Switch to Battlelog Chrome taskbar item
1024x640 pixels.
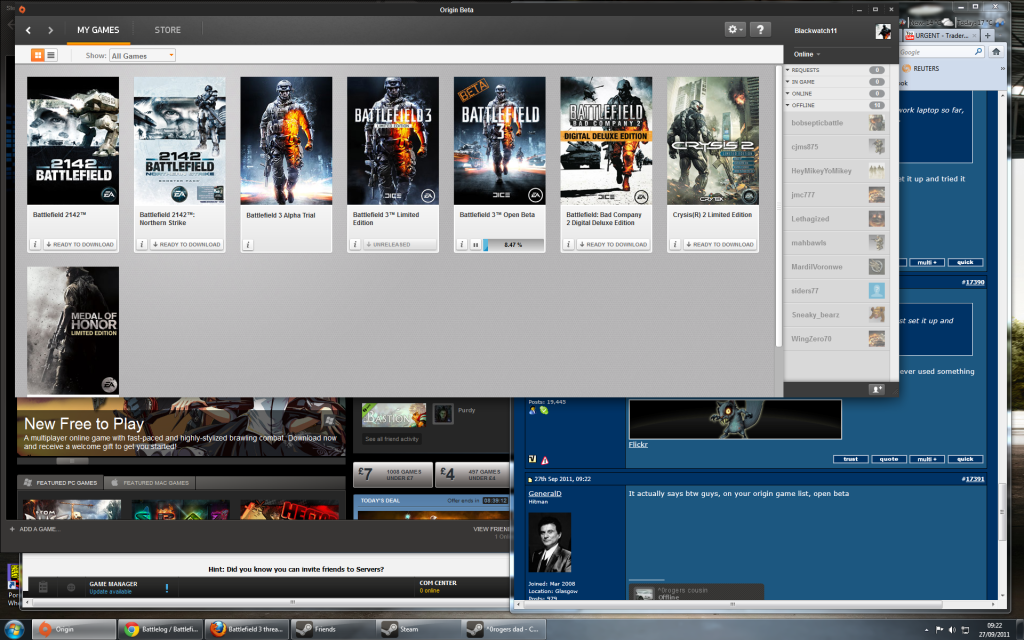161,629
